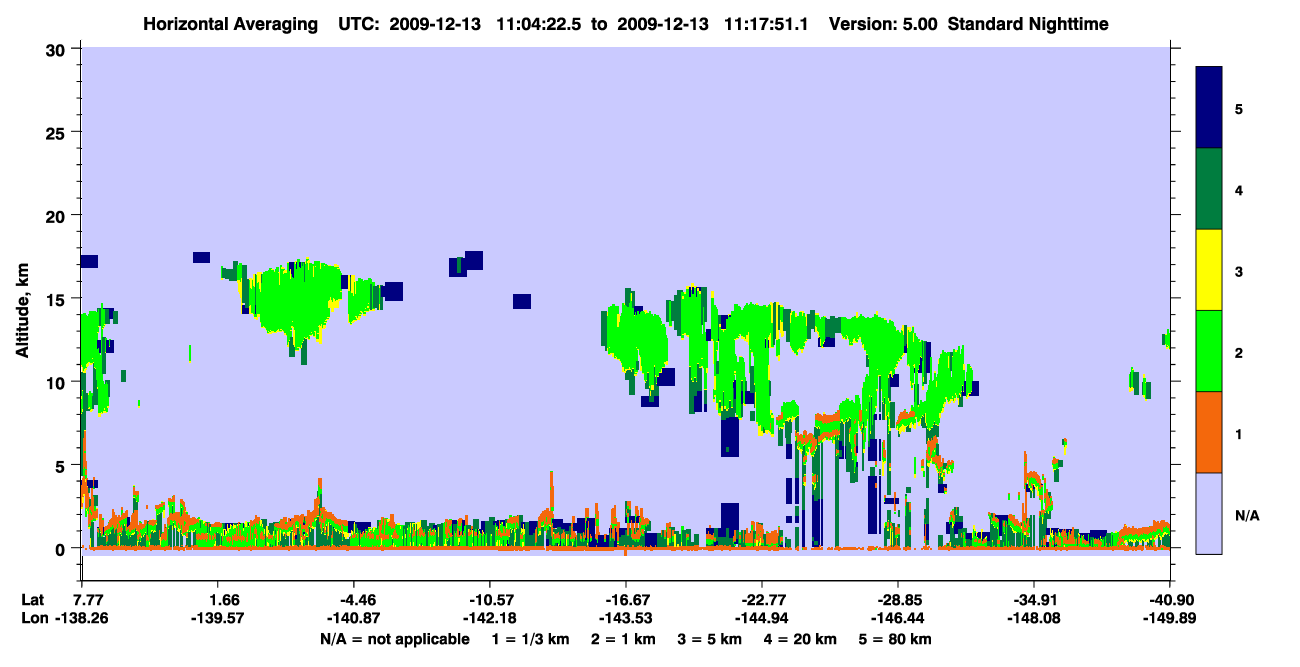Click the dark green level 4 legend swatch
The width and height of the screenshot is (1300, 667).
coord(1209,189)
